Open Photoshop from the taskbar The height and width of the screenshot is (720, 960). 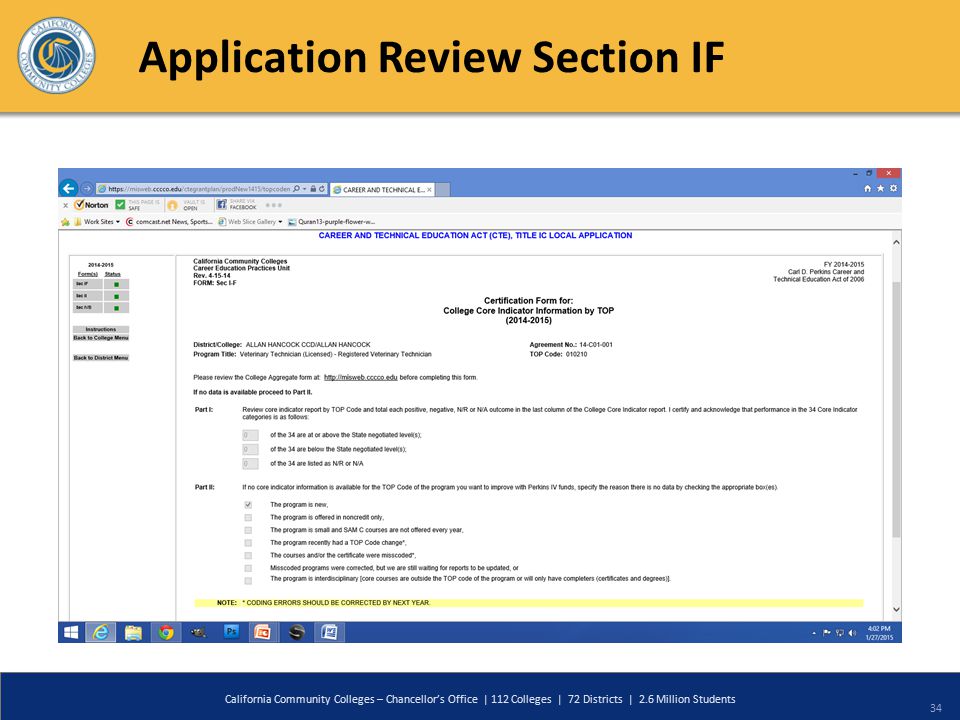pyautogui.click(x=231, y=632)
